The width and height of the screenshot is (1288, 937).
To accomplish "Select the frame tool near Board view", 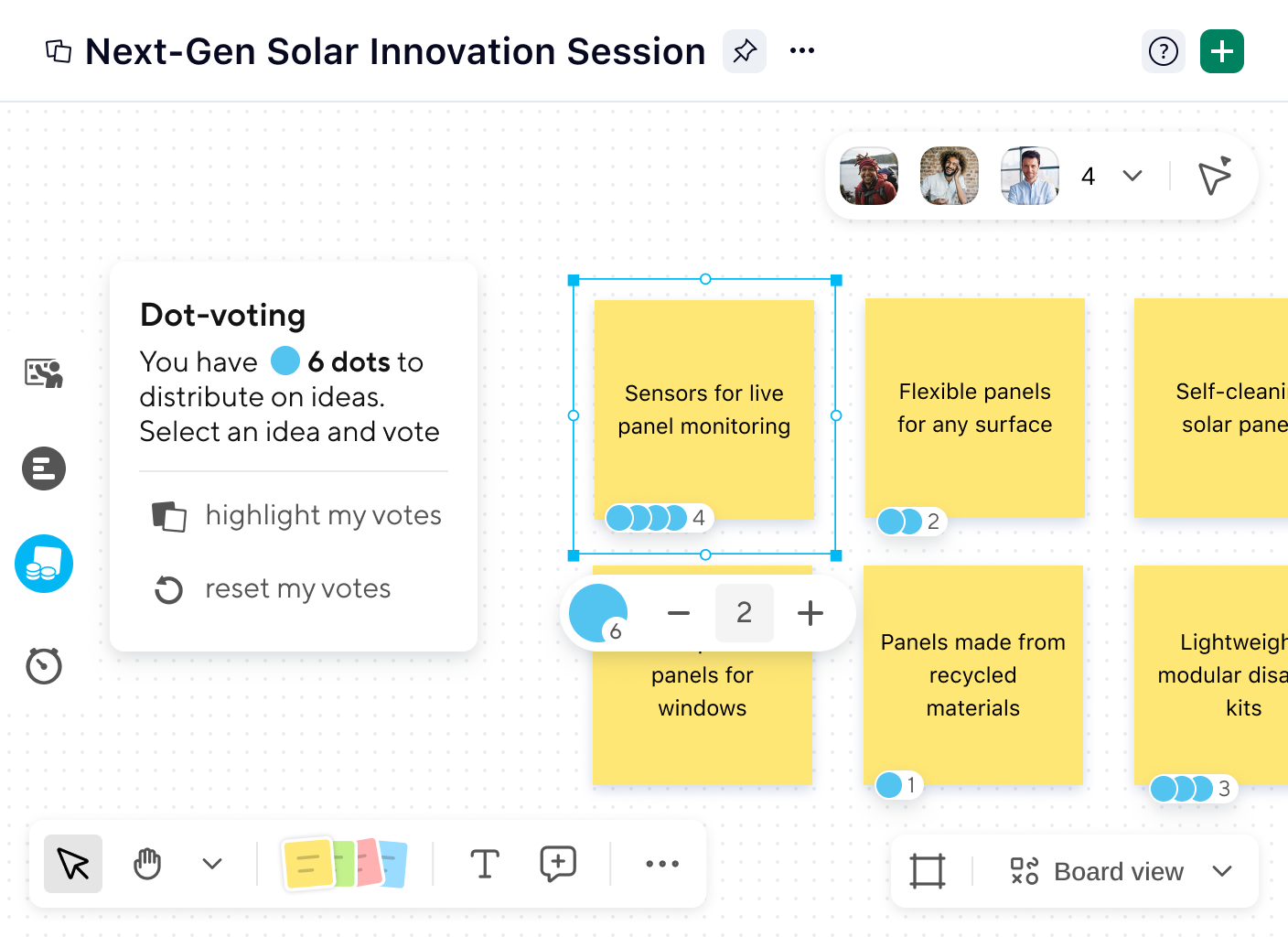I will [x=928, y=871].
